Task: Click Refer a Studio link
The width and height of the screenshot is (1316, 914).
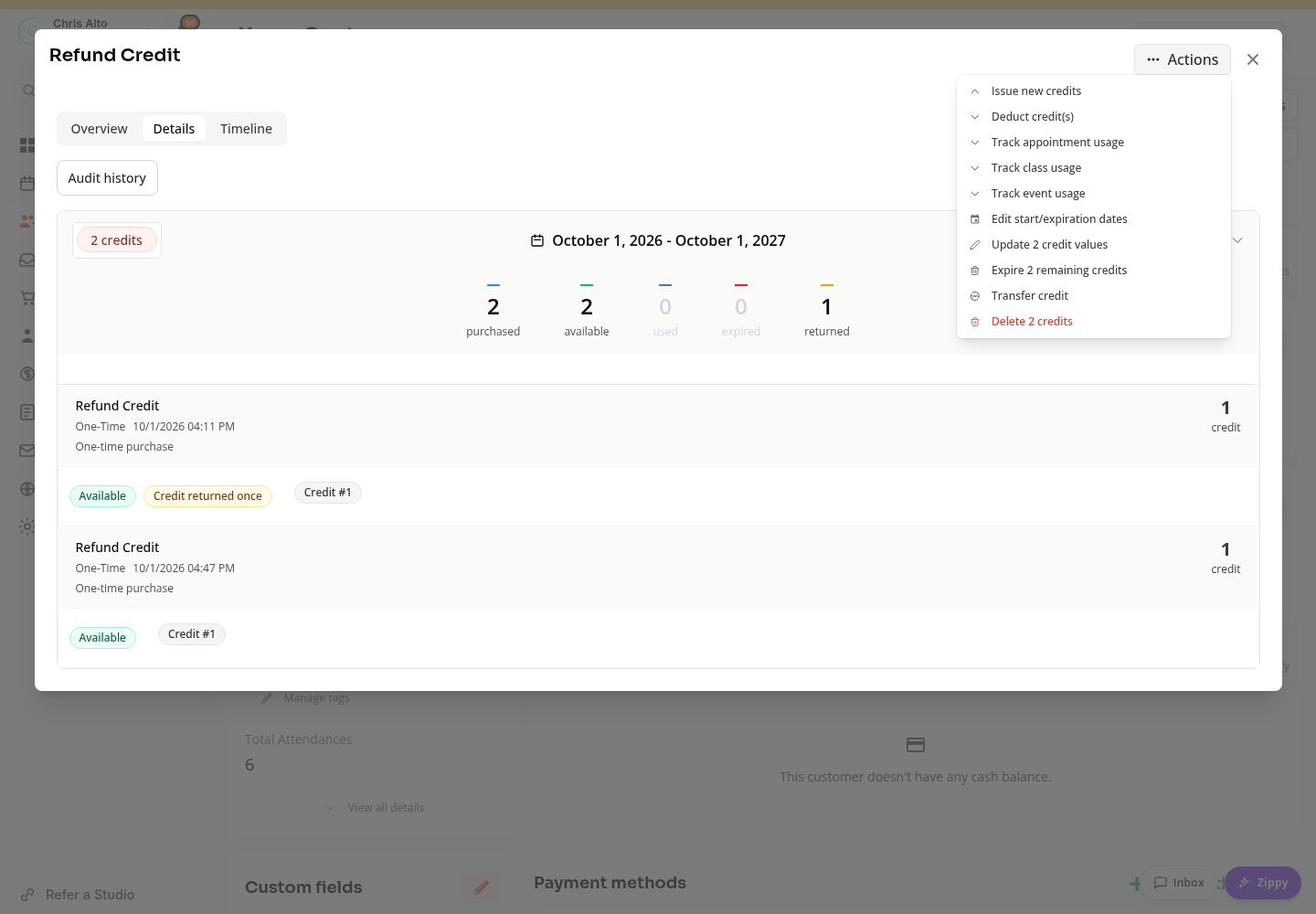Action: 78,895
